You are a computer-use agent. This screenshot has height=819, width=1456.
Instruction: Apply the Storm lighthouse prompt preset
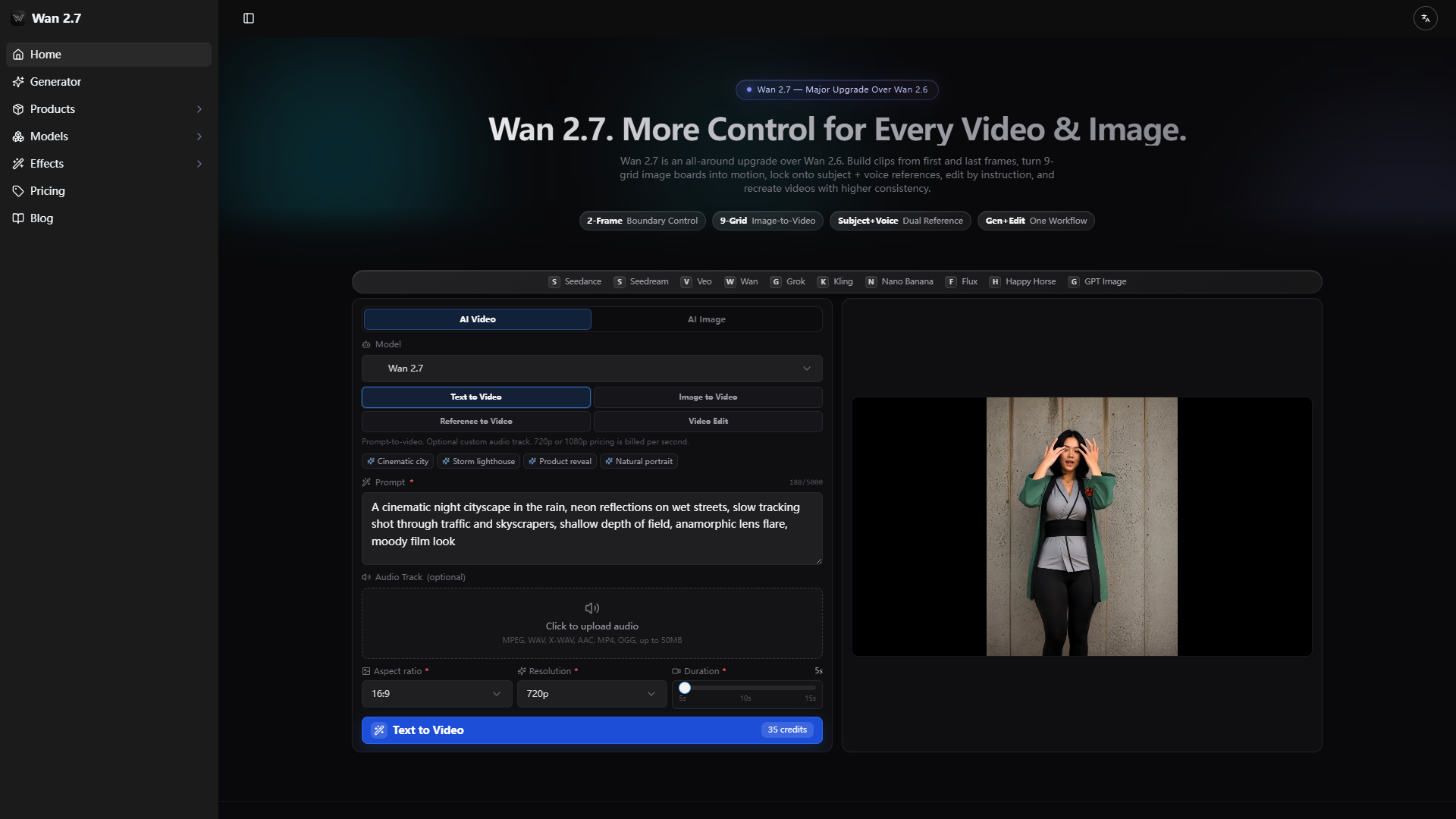tap(479, 461)
